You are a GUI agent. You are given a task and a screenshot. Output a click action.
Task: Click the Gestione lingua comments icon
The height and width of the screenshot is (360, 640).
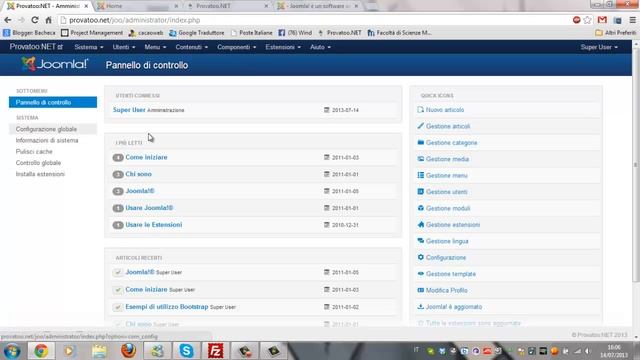tap(421, 241)
